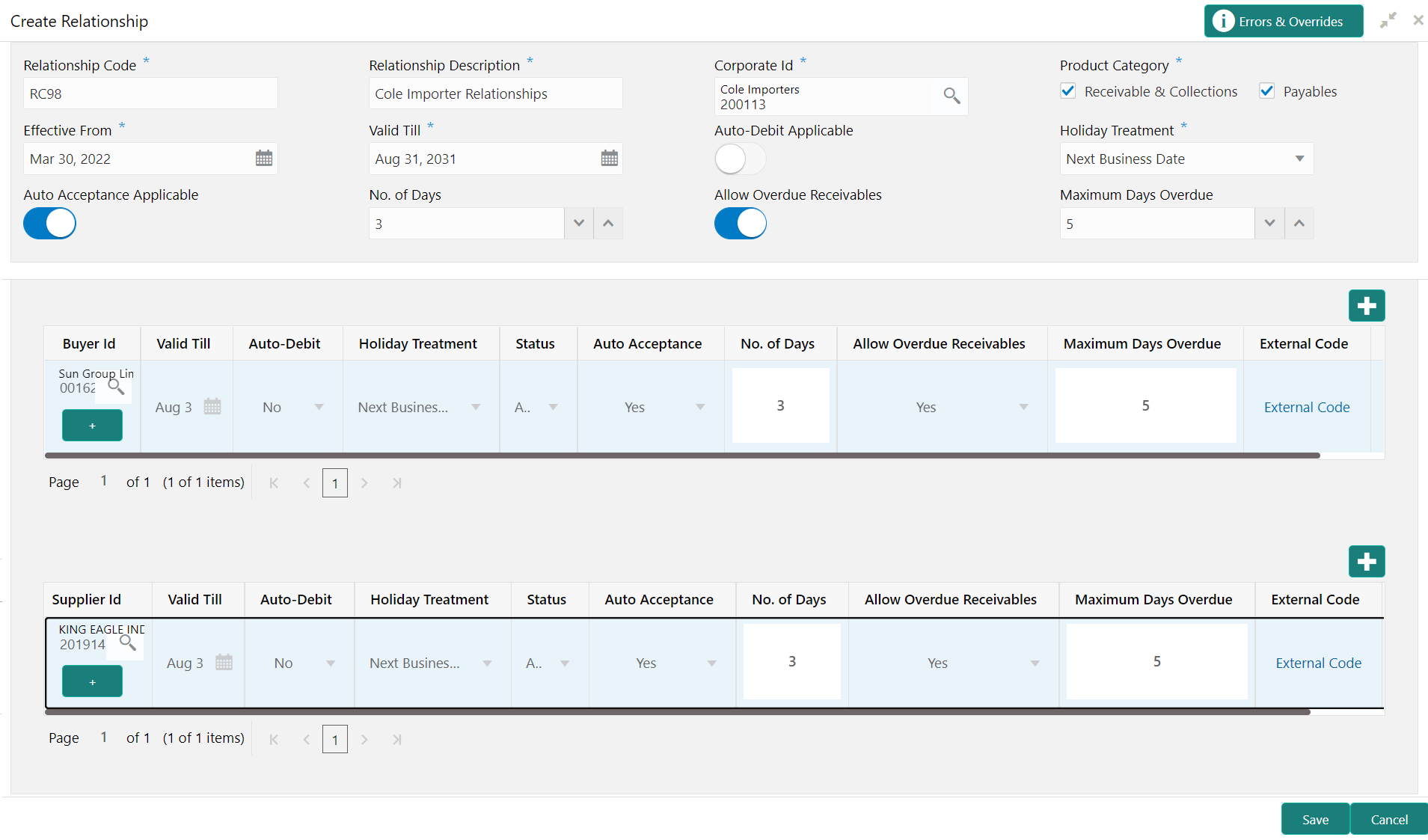Image resolution: width=1428 pixels, height=840 pixels.
Task: Go to next page of buyer table
Action: pos(364,483)
